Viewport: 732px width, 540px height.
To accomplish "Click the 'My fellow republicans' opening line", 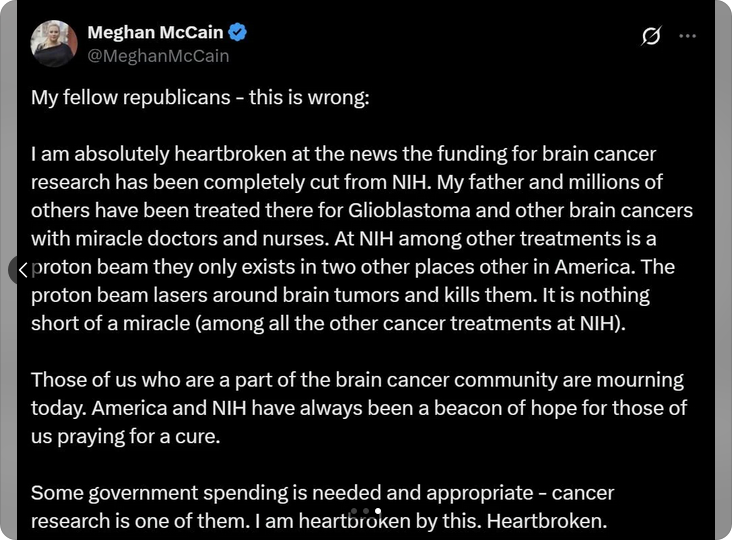I will 200,98.
